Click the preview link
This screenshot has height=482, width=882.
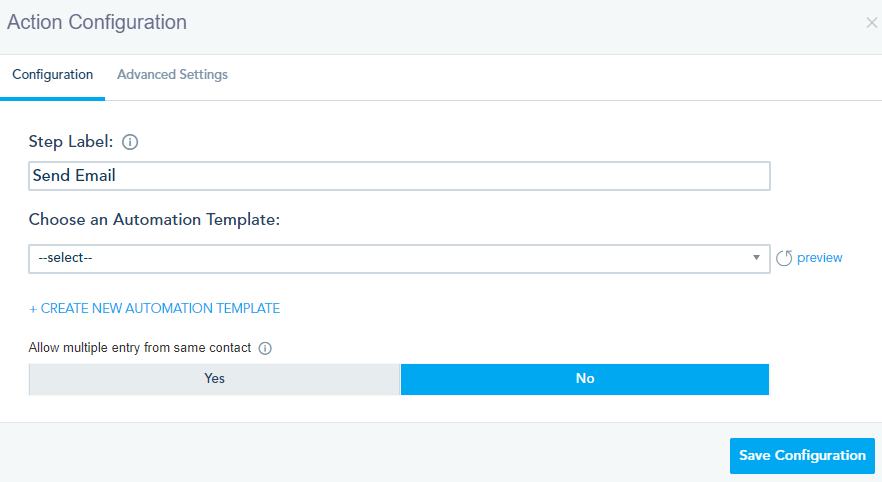click(820, 258)
